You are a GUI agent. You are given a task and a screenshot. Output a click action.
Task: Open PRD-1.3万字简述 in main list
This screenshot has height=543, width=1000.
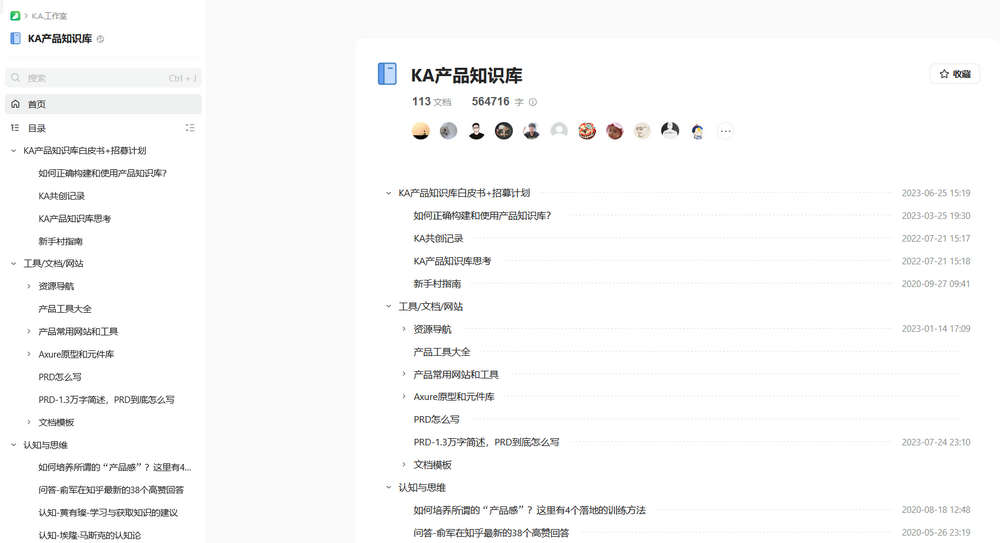click(x=486, y=442)
